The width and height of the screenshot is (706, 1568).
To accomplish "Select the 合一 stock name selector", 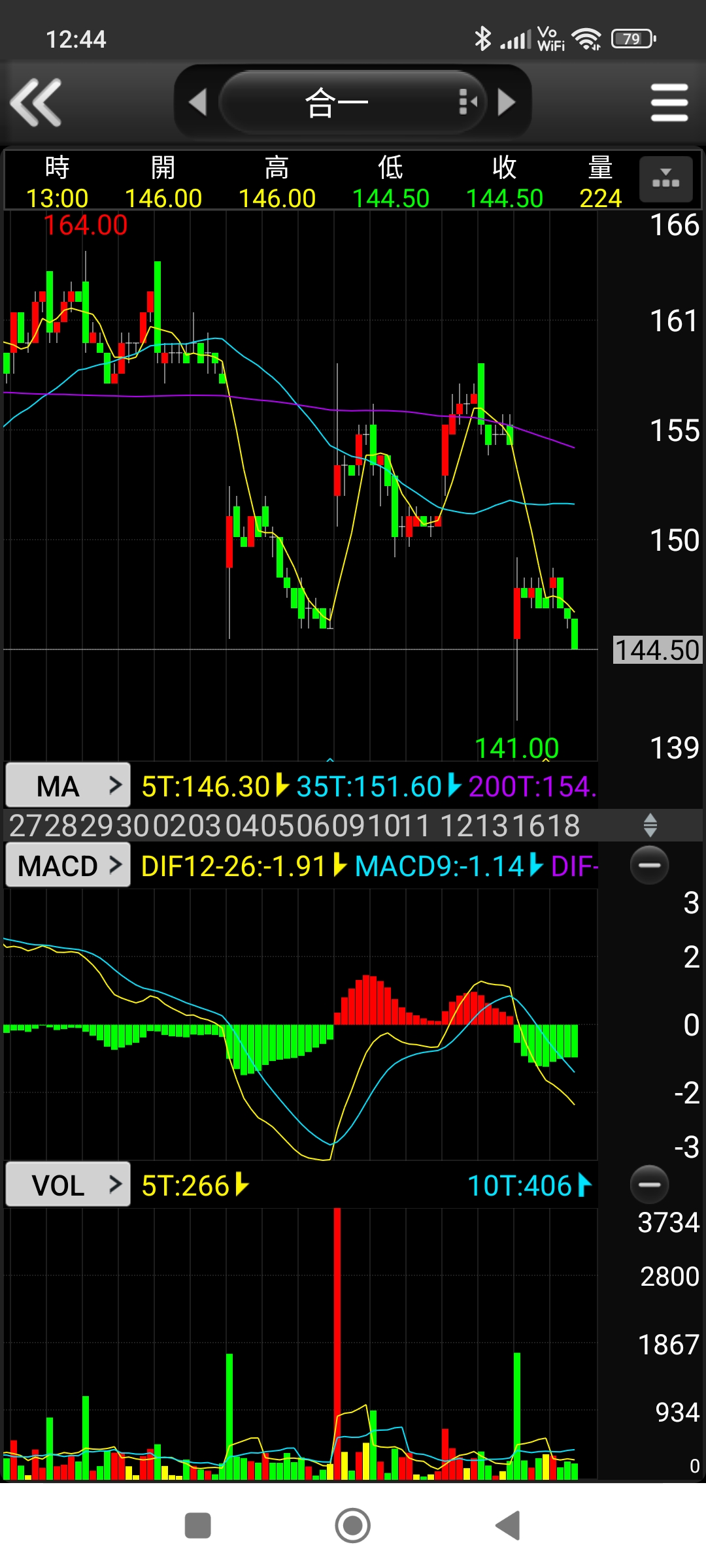I will pyautogui.click(x=337, y=103).
